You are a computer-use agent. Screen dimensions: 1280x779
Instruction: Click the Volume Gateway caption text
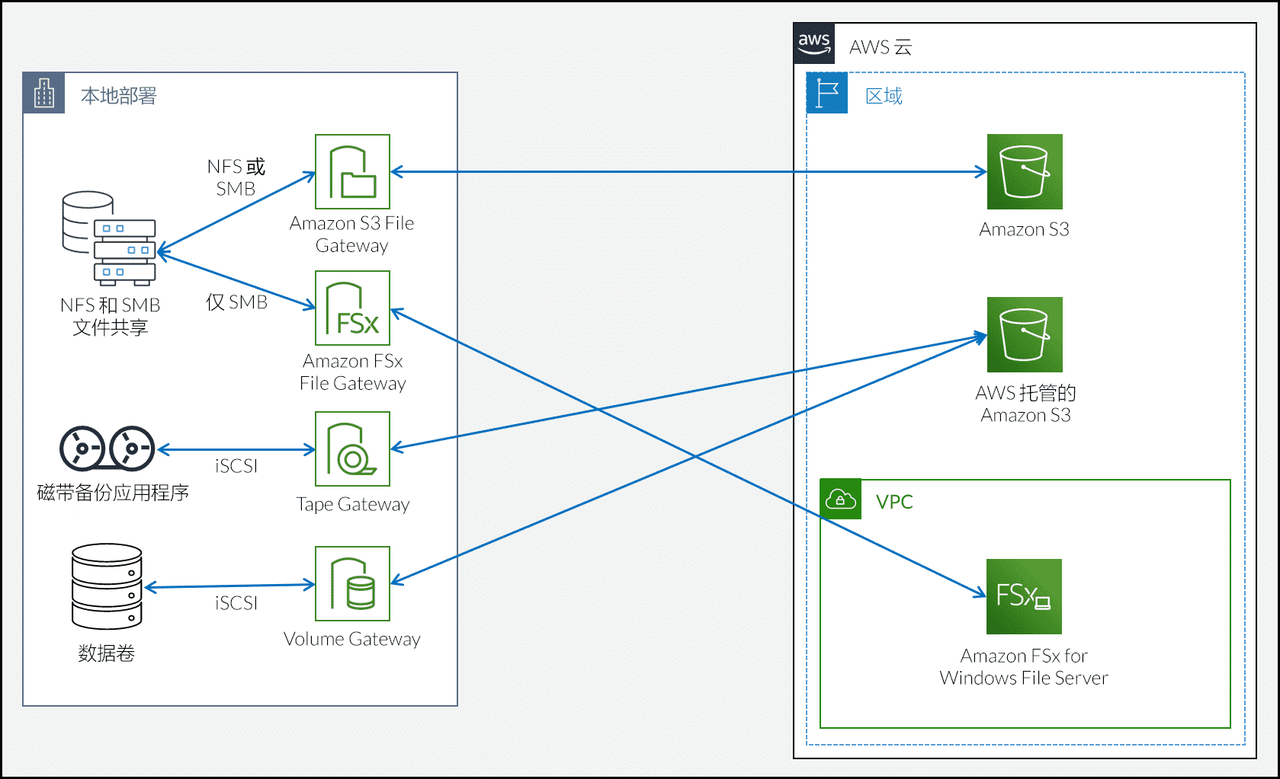[352, 639]
